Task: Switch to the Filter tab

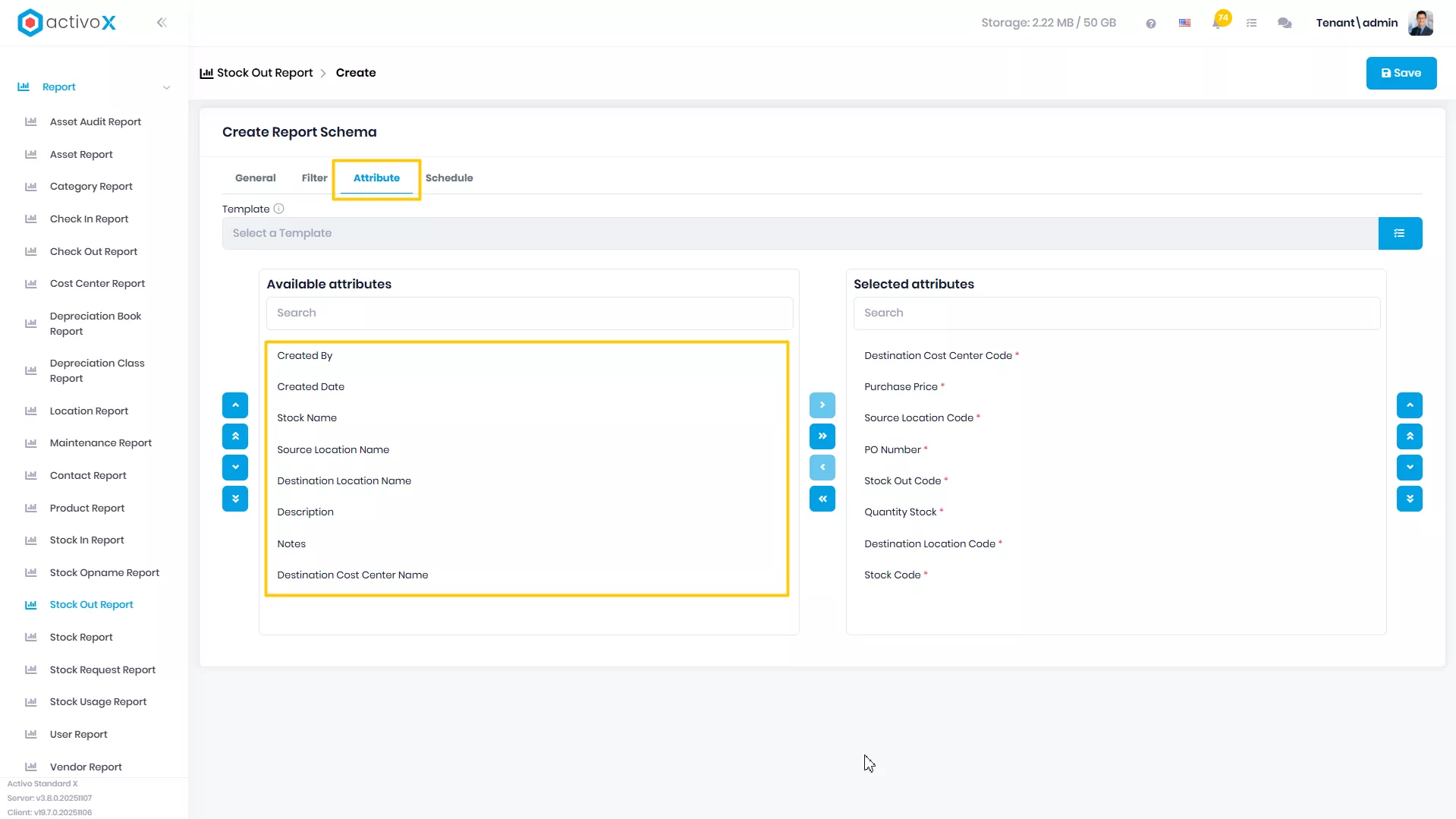Action: (314, 178)
